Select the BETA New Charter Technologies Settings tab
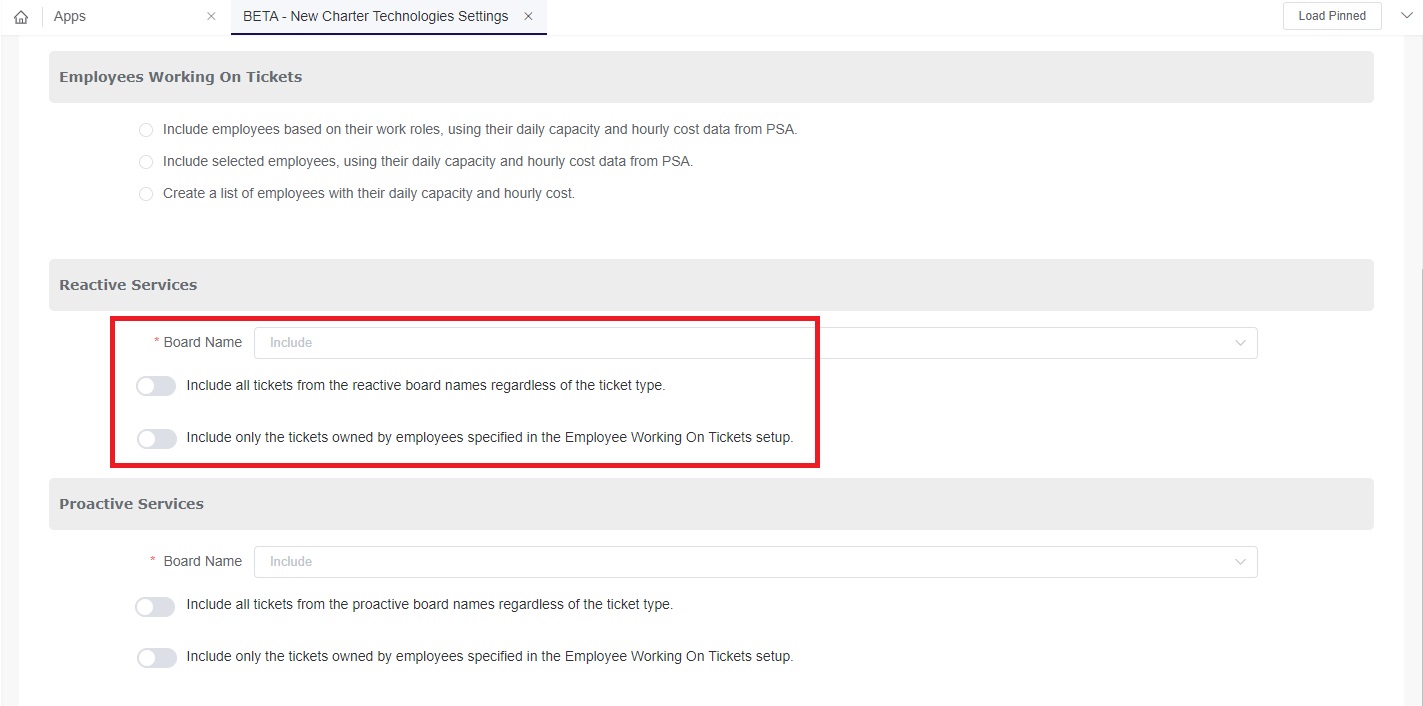The image size is (1423, 706). [375, 17]
